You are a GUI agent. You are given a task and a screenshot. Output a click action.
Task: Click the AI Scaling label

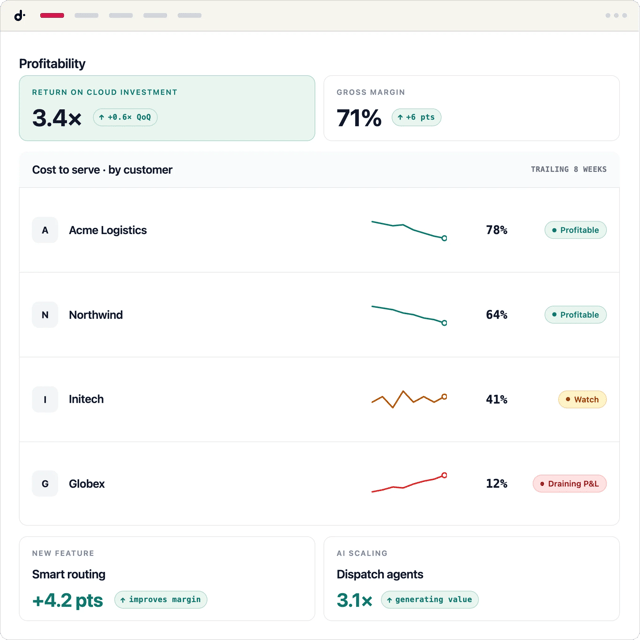click(x=362, y=553)
